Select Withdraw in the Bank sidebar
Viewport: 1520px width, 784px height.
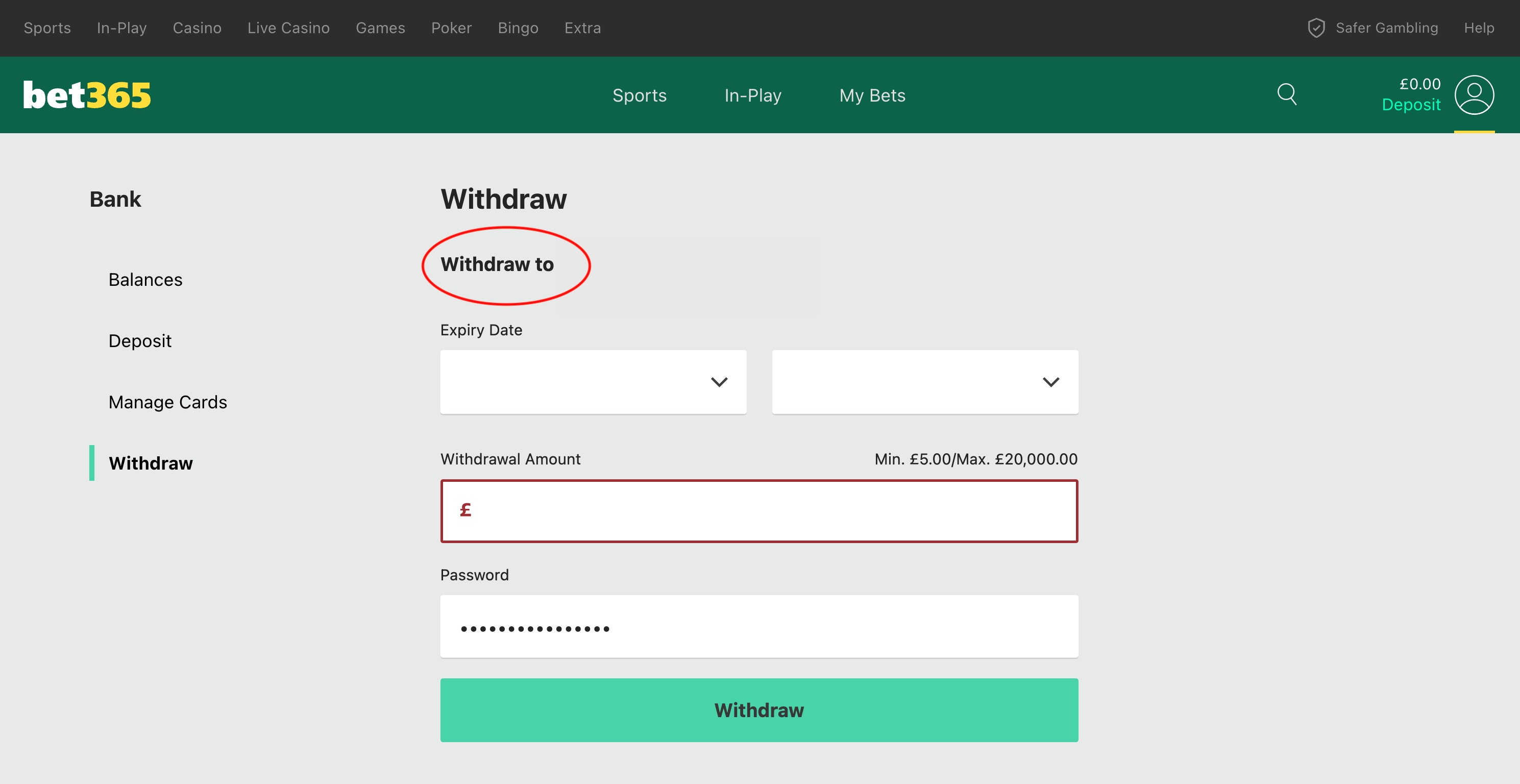(151, 463)
